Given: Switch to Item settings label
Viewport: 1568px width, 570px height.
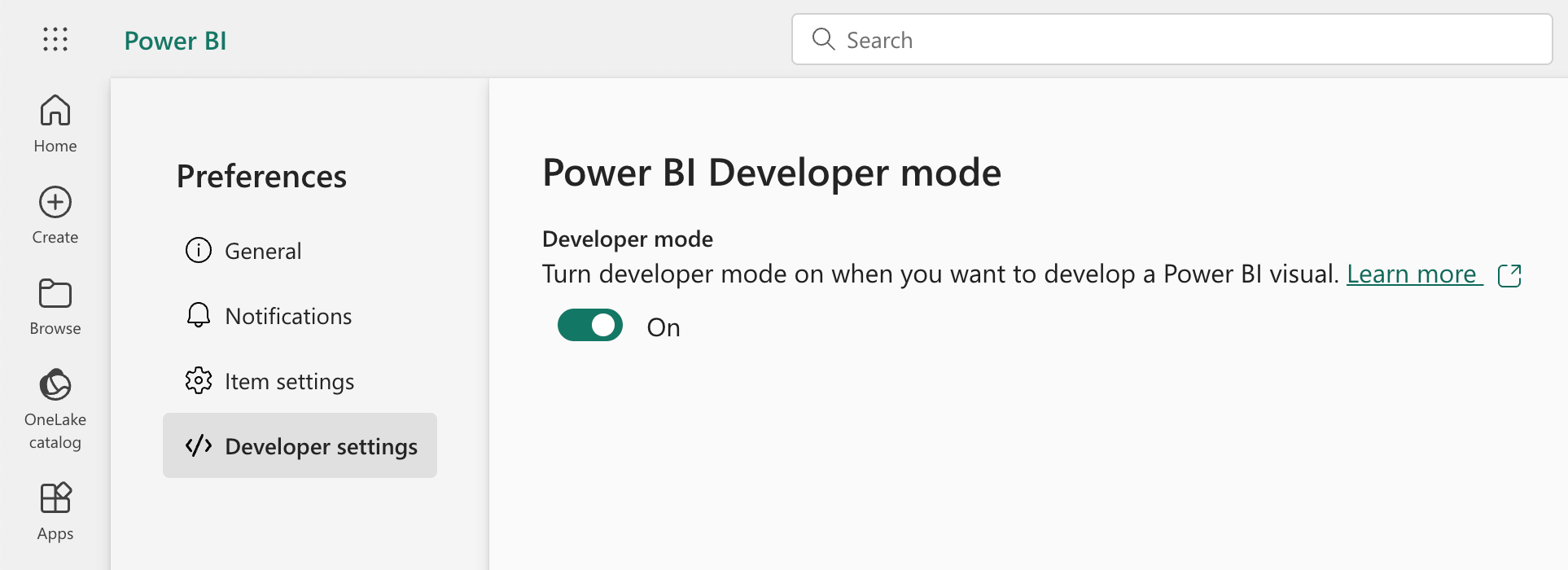Looking at the screenshot, I should point(289,381).
